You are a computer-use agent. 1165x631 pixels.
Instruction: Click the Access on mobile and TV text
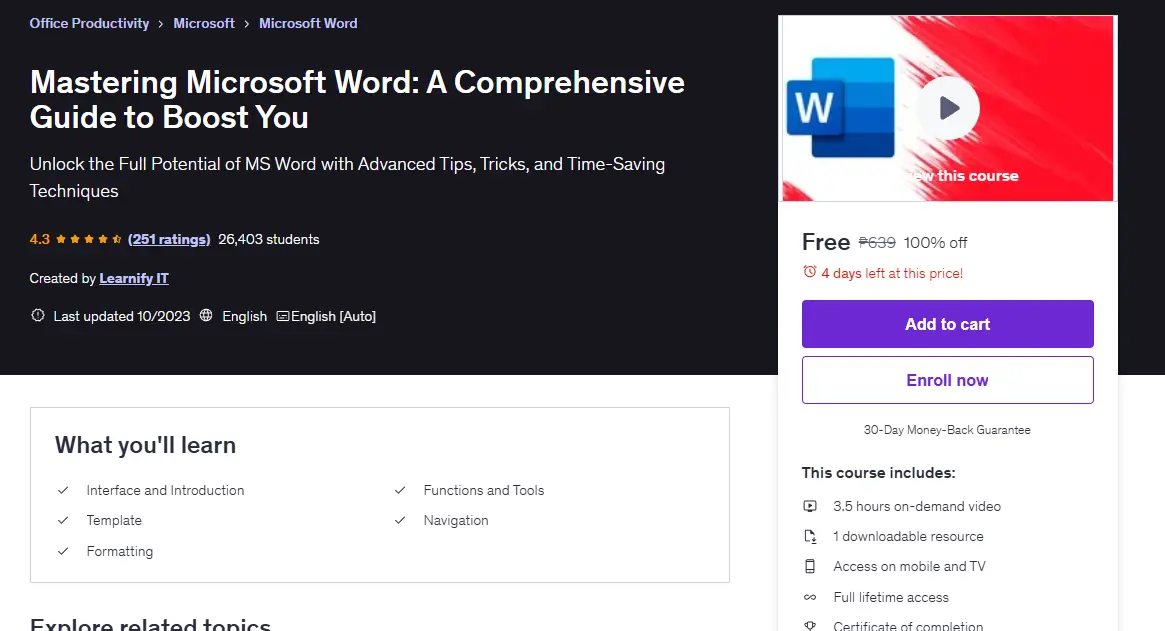[909, 566]
